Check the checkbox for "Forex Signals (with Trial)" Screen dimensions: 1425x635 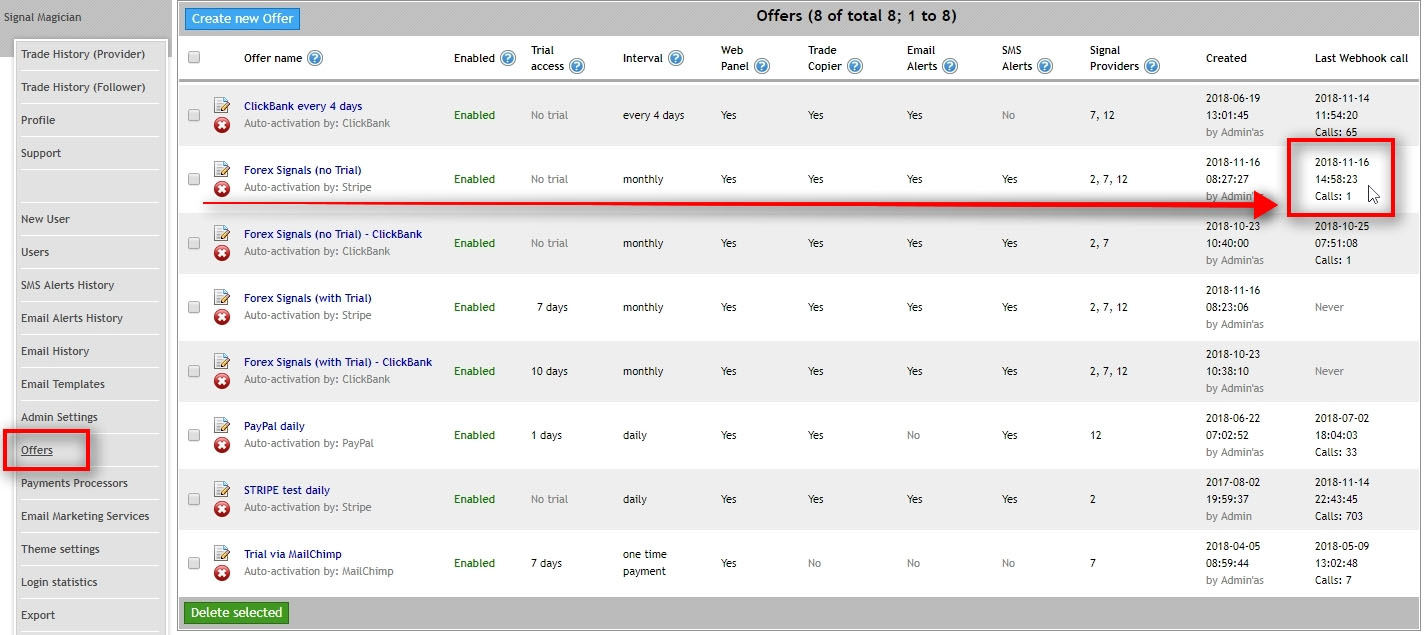point(194,307)
